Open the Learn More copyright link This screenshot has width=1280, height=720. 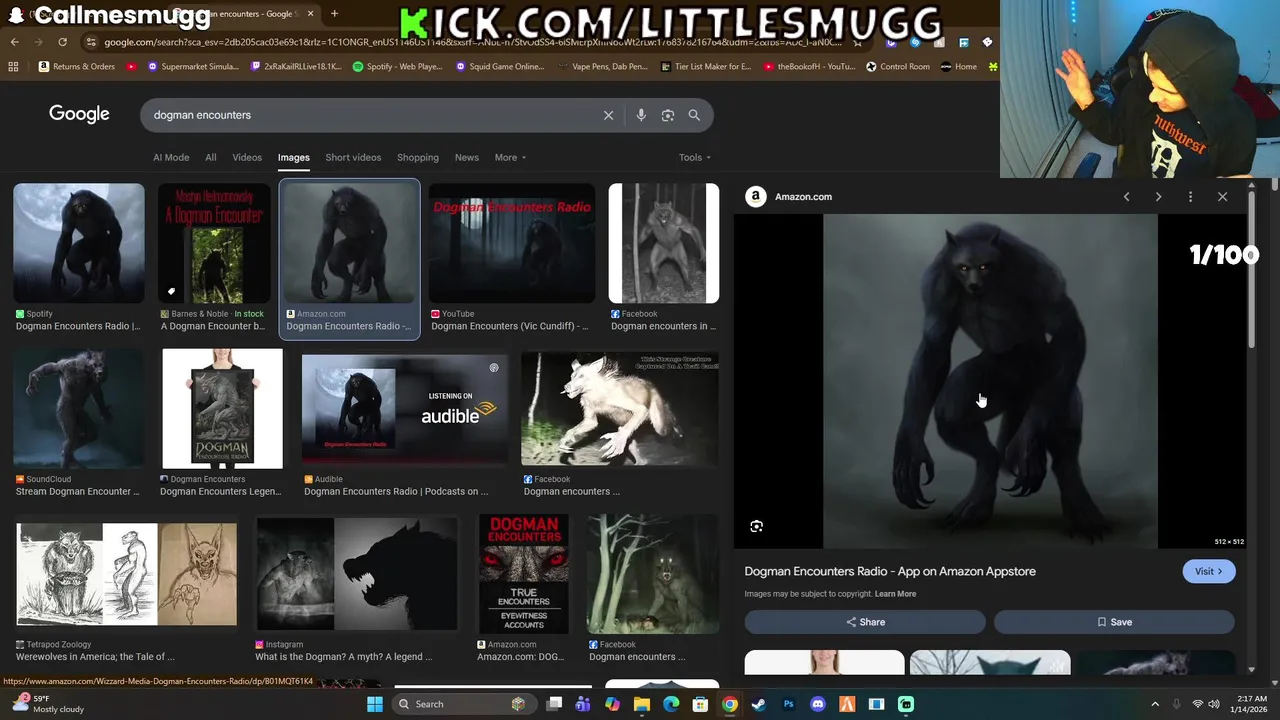(895, 594)
